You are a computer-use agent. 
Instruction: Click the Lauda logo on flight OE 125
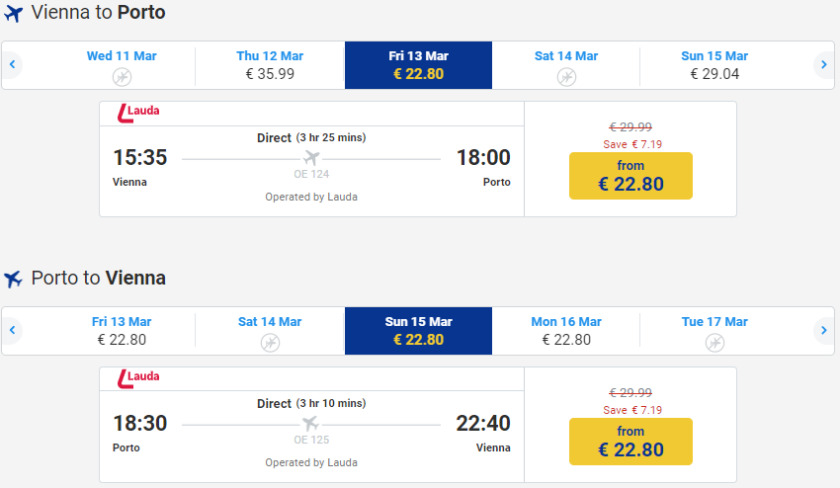click(139, 378)
